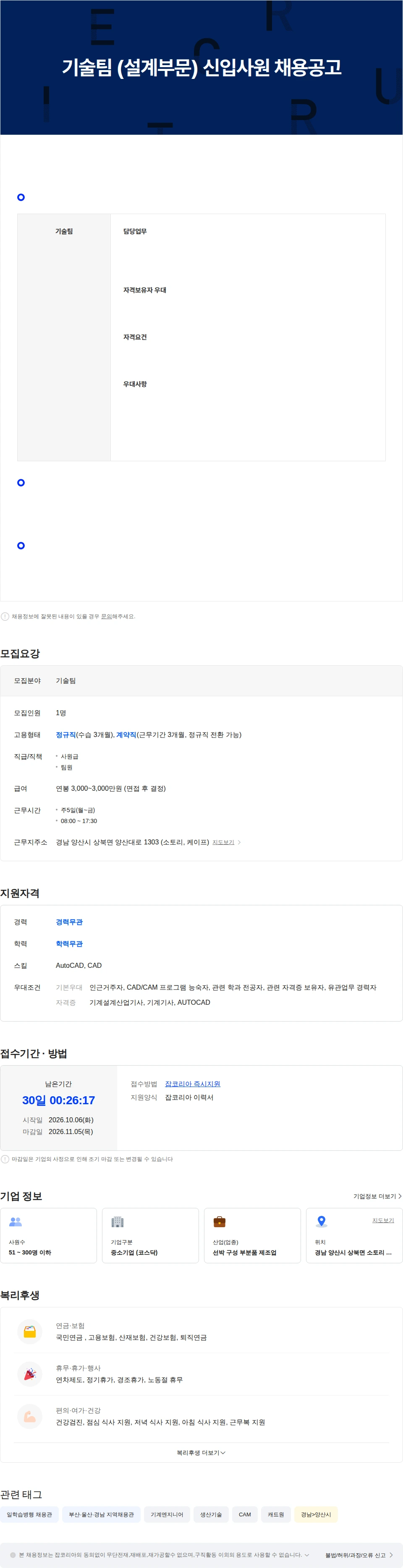Click the info icon beside 채용정보 notice
403x1568 pixels.
(x=5, y=616)
